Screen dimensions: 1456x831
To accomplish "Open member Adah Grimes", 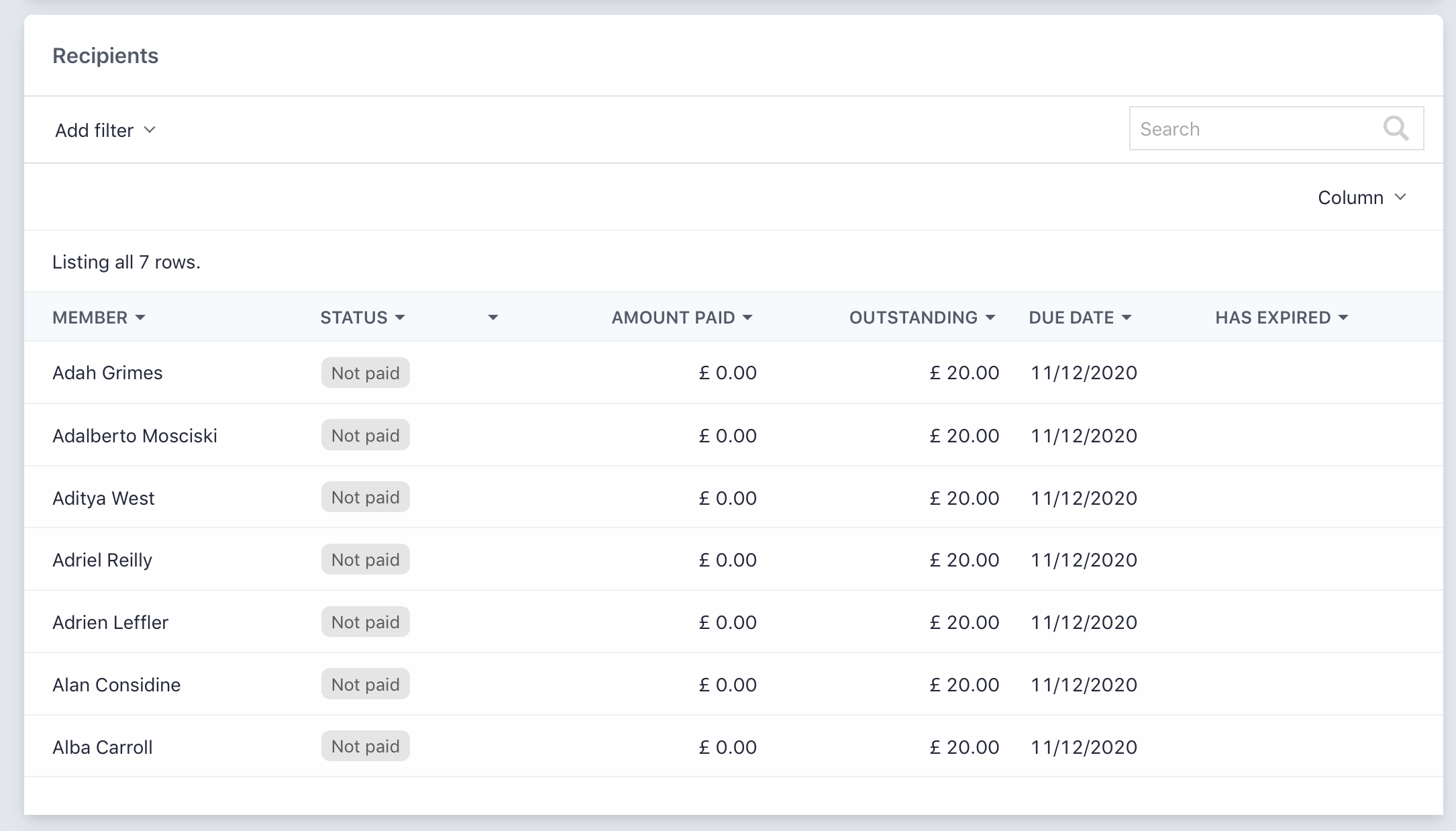I will (107, 373).
